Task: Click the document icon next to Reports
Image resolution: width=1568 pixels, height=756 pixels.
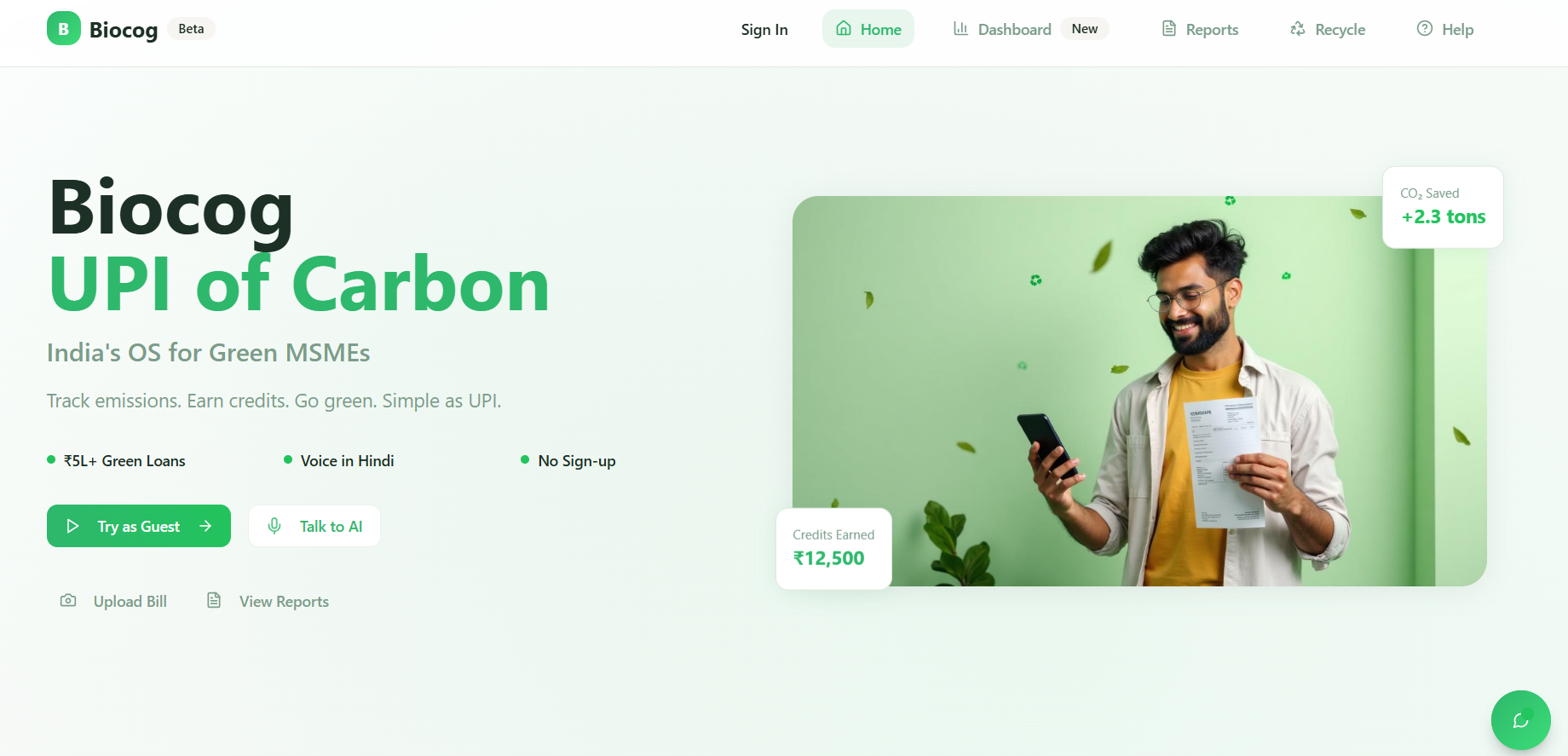Action: 1169,29
